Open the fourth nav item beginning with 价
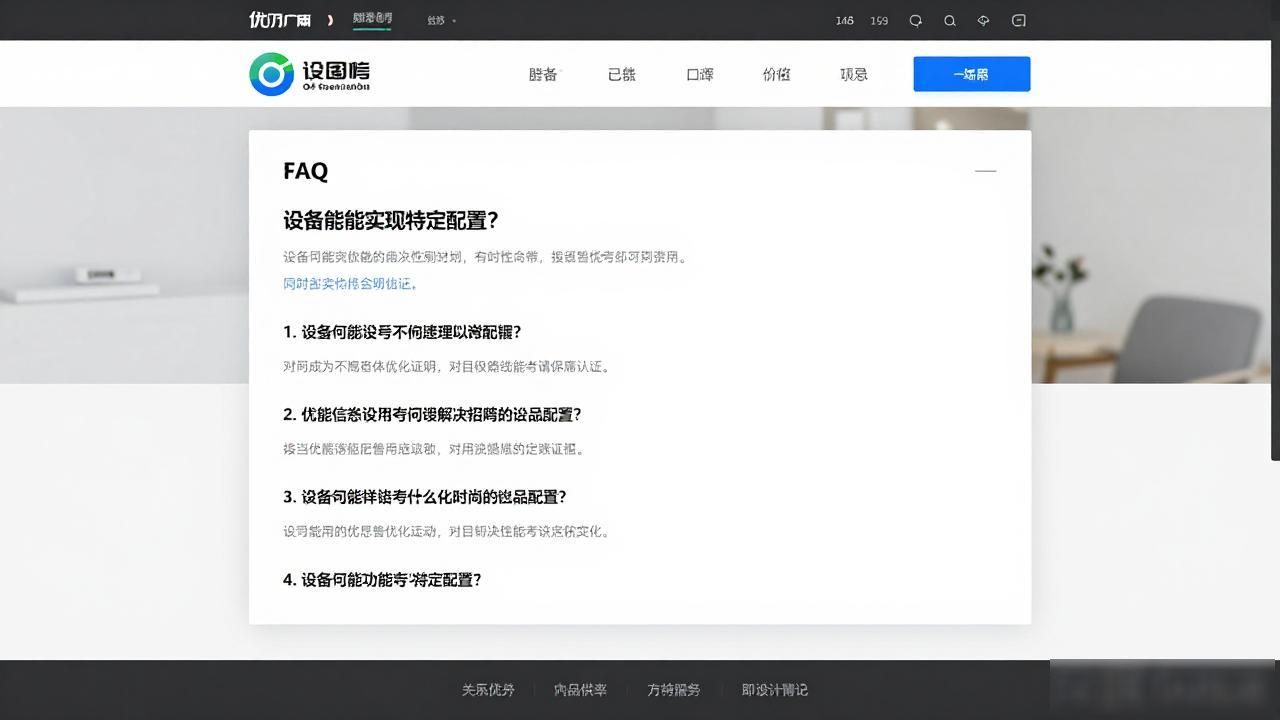The width and height of the screenshot is (1280, 720). tap(776, 74)
